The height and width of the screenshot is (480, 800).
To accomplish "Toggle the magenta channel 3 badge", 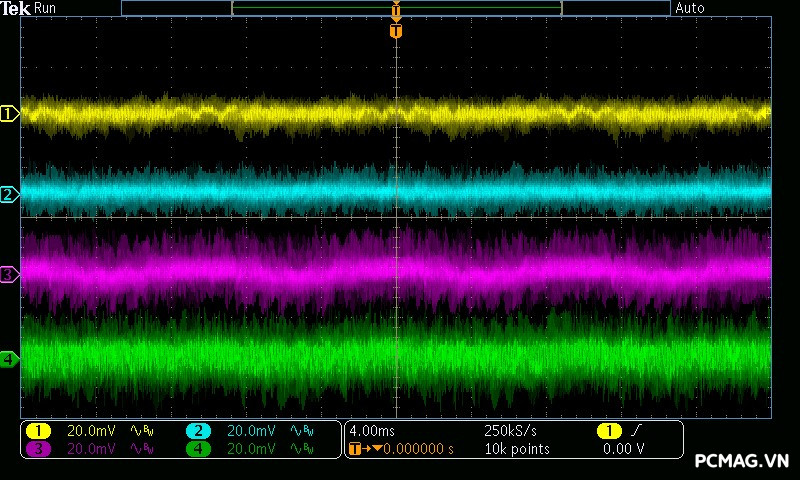I will point(38,449).
